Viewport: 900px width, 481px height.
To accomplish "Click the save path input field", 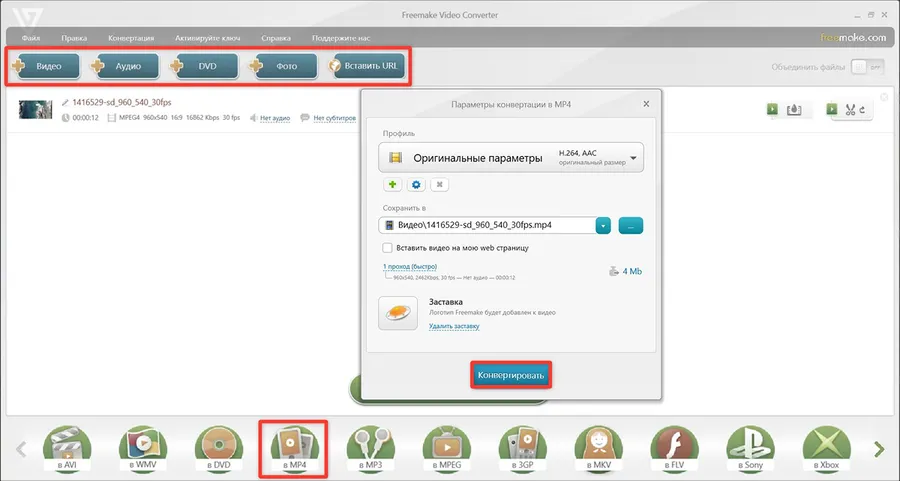I will [487, 226].
